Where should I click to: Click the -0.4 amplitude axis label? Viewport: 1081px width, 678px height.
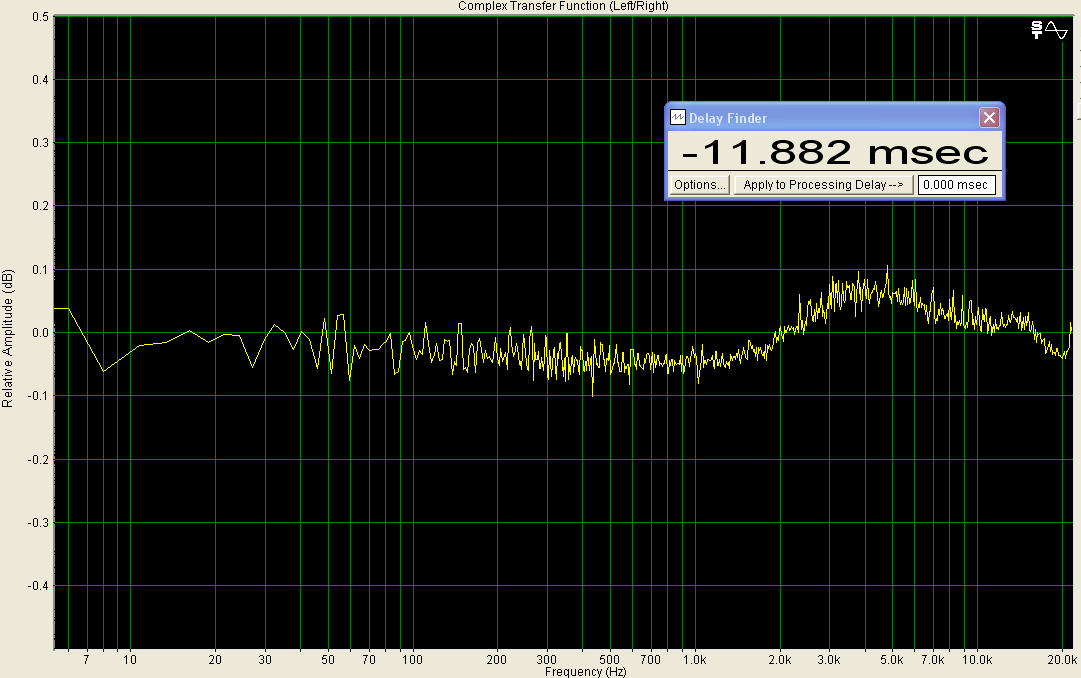pos(39,586)
